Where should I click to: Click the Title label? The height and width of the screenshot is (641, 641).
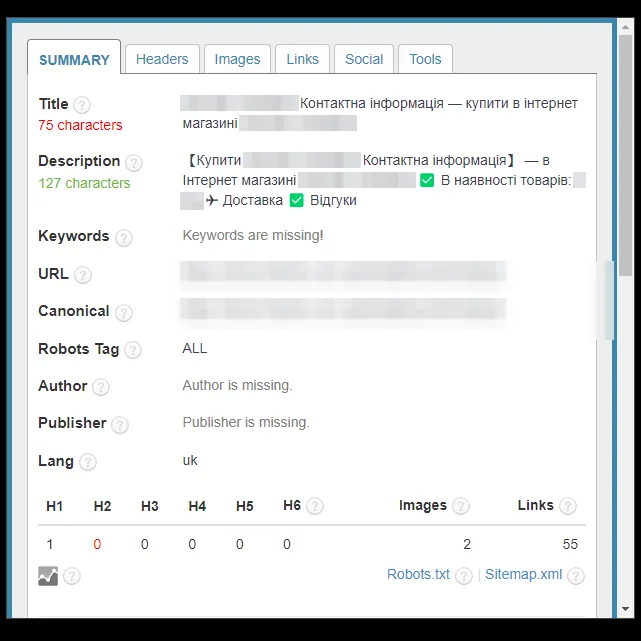click(x=53, y=104)
